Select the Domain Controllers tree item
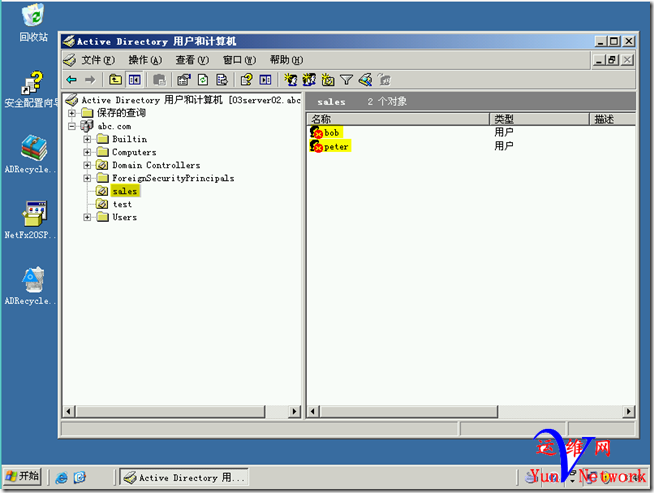Image resolution: width=654 pixels, height=493 pixels. (x=156, y=165)
